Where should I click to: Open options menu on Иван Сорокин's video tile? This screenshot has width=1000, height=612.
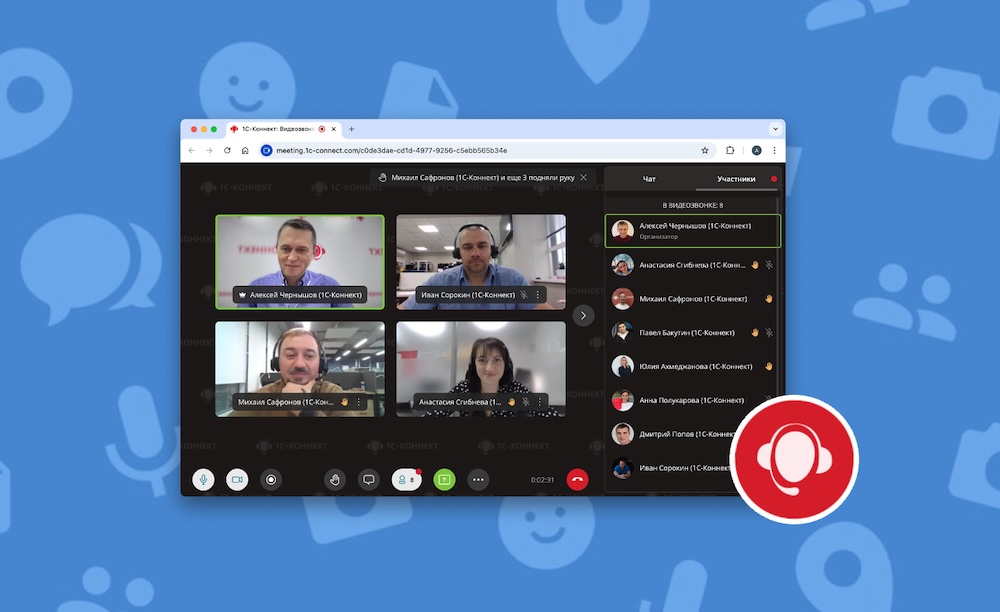(538, 295)
